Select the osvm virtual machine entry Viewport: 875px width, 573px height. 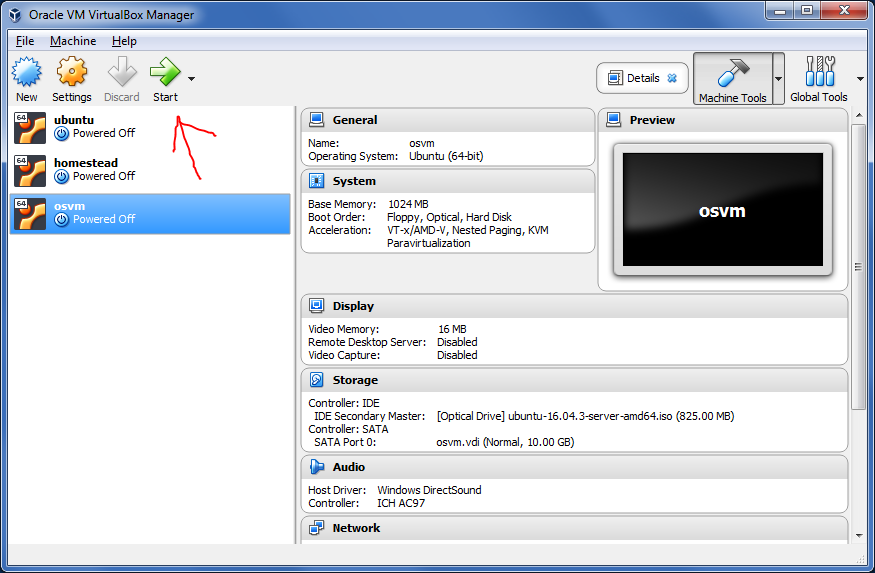(150, 214)
